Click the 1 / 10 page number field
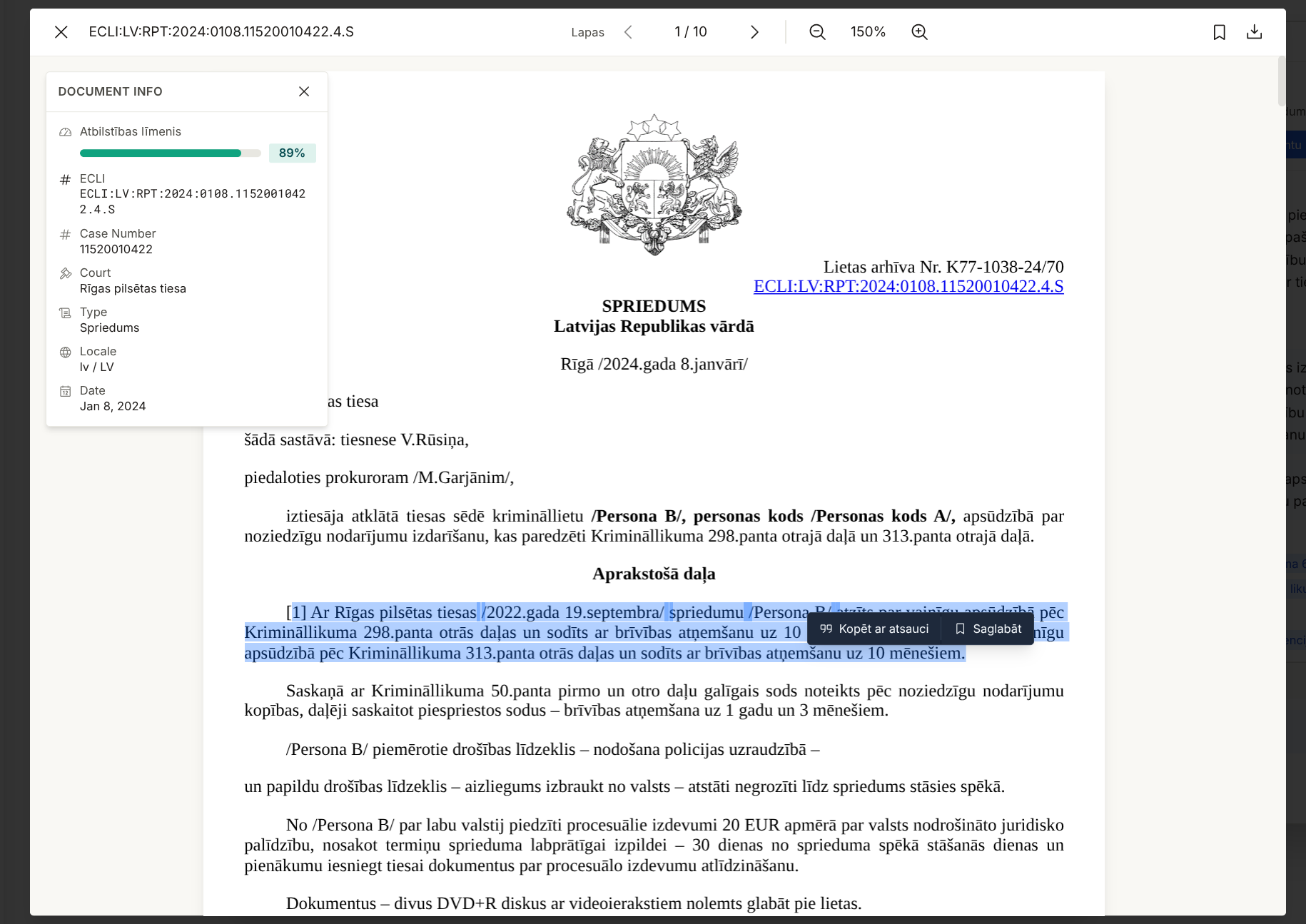Image resolution: width=1306 pixels, height=924 pixels. tap(690, 31)
